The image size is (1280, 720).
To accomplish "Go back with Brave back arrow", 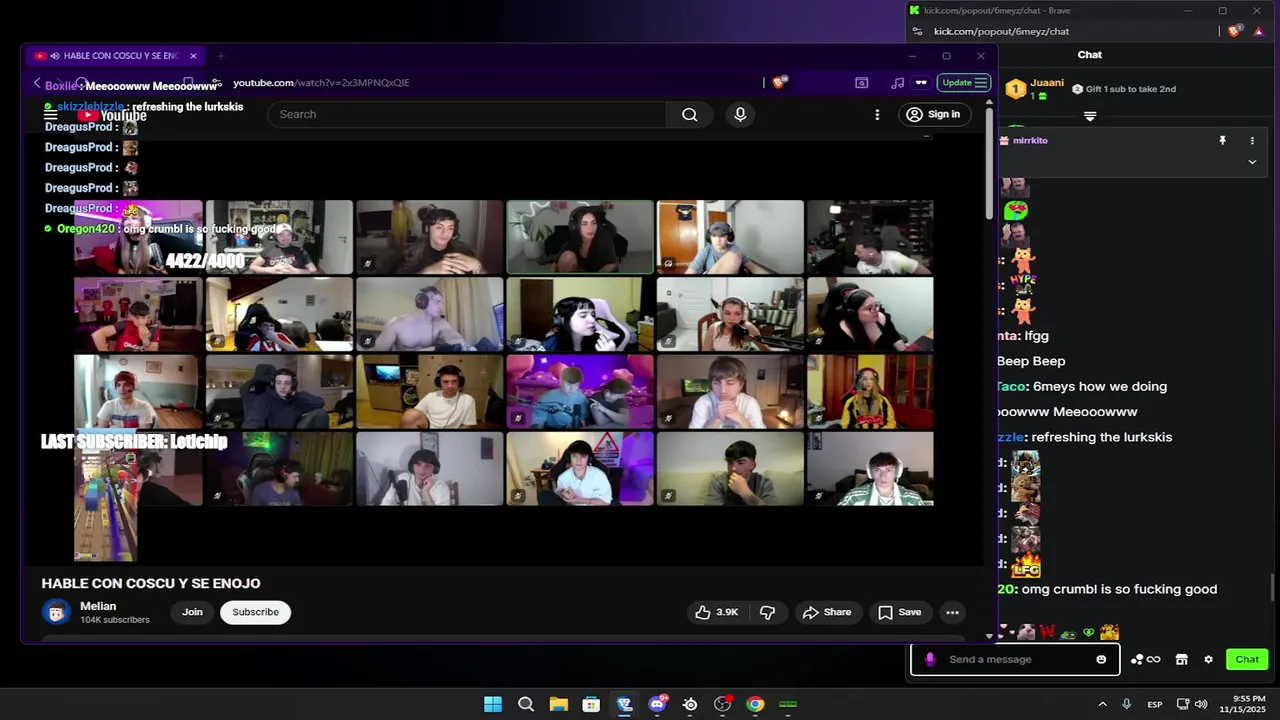I will (x=37, y=83).
